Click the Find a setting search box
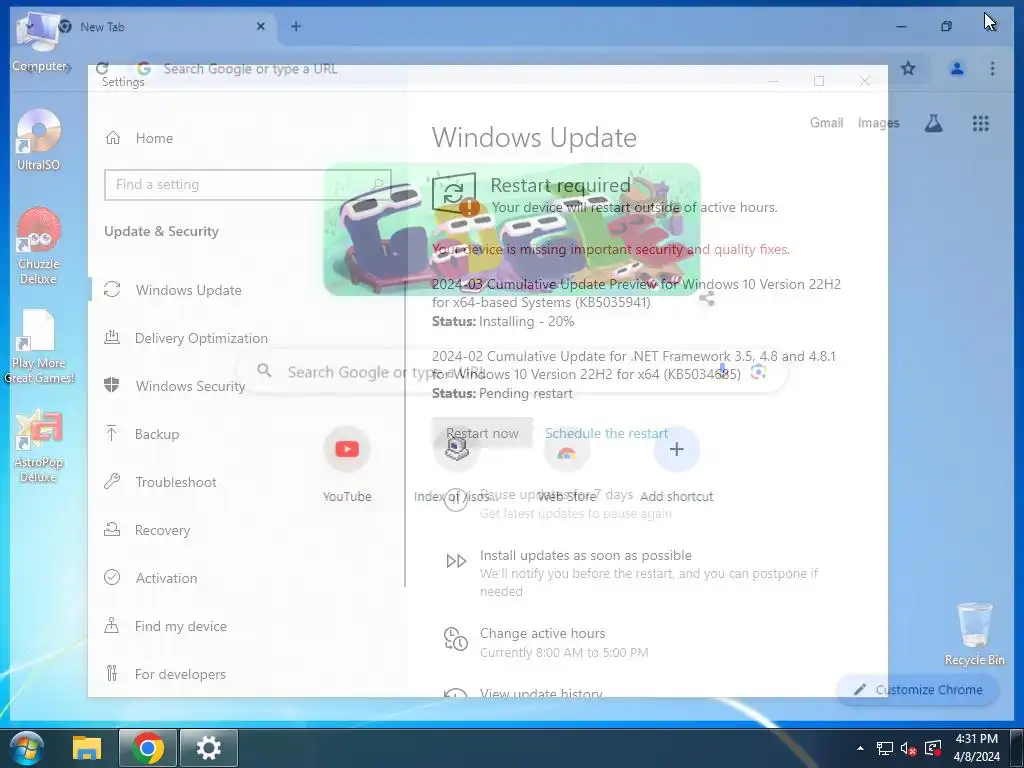1024x768 pixels. pos(248,185)
